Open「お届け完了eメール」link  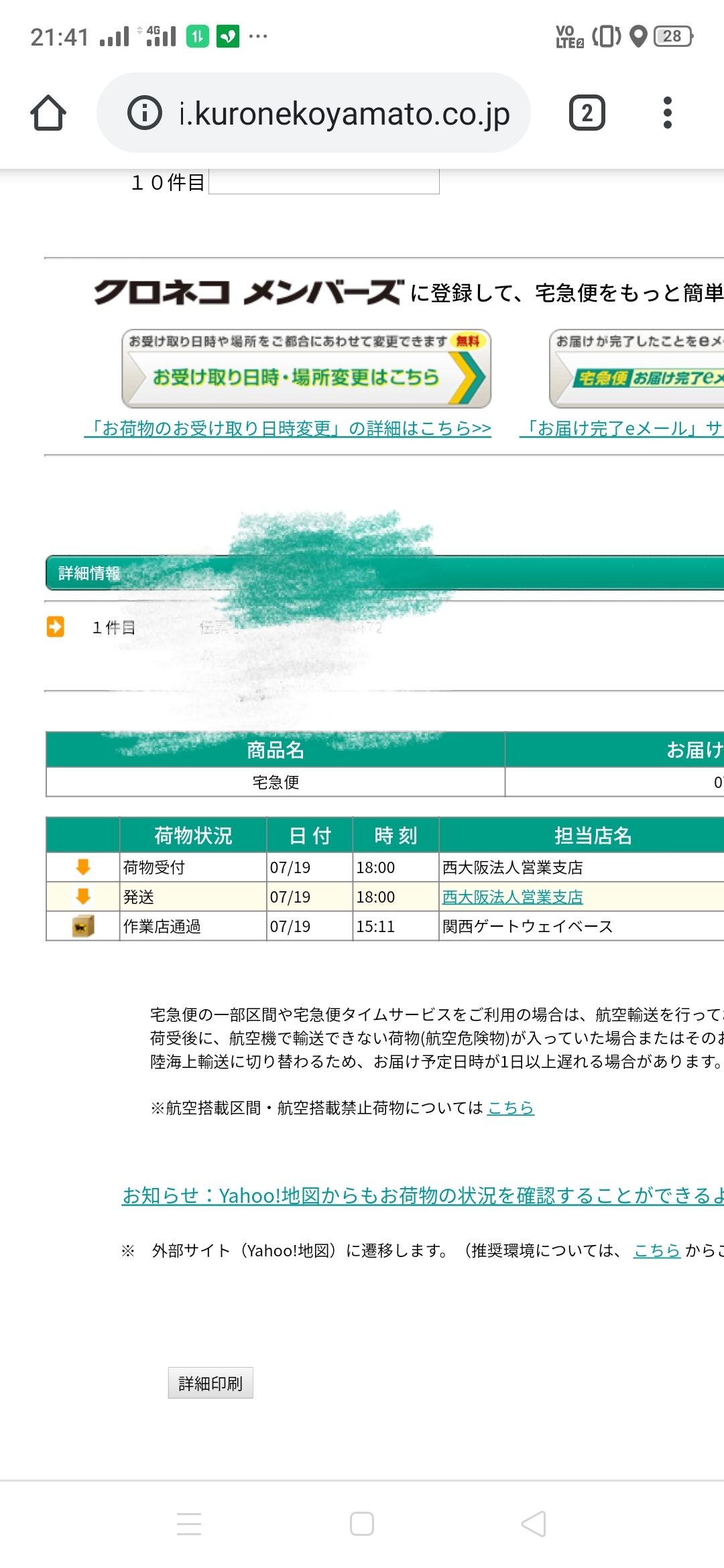pyautogui.click(x=621, y=428)
